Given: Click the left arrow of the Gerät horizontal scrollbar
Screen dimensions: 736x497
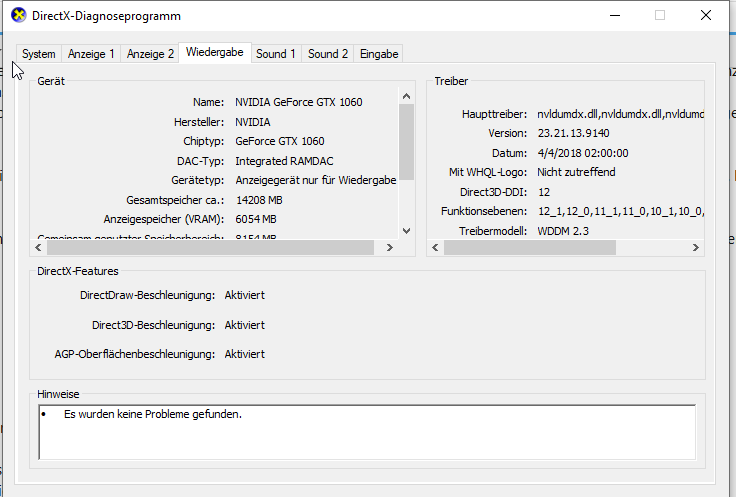Looking at the screenshot, I should tap(38, 247).
